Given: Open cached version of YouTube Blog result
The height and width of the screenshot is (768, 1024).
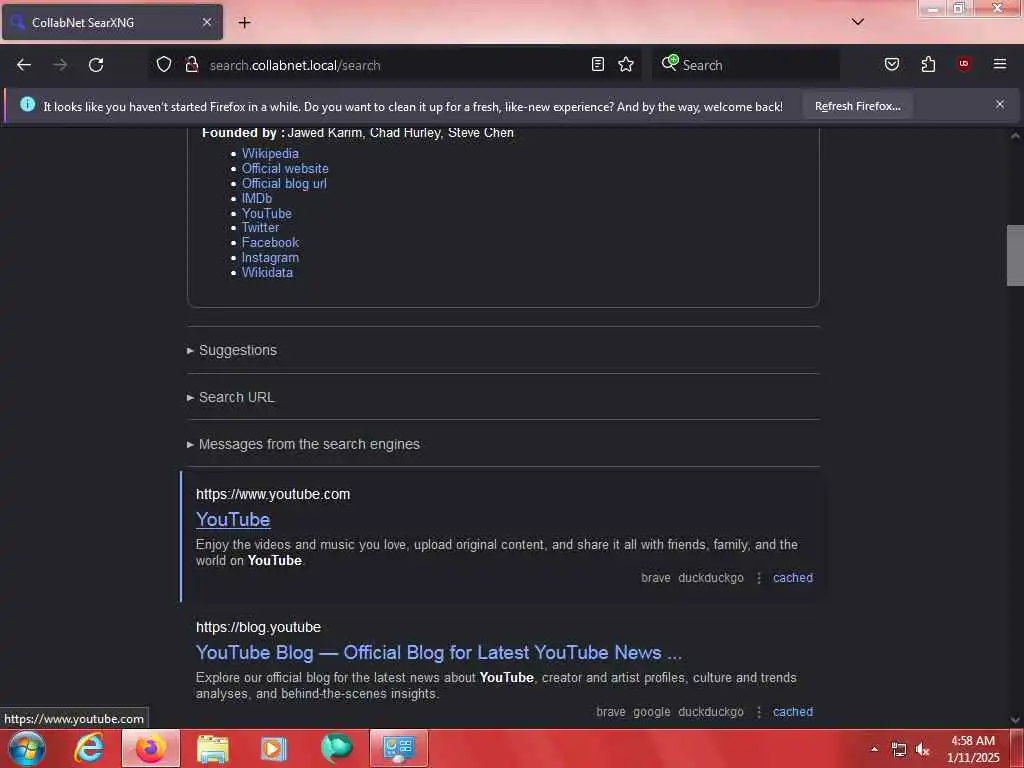Looking at the screenshot, I should pyautogui.click(x=793, y=712).
